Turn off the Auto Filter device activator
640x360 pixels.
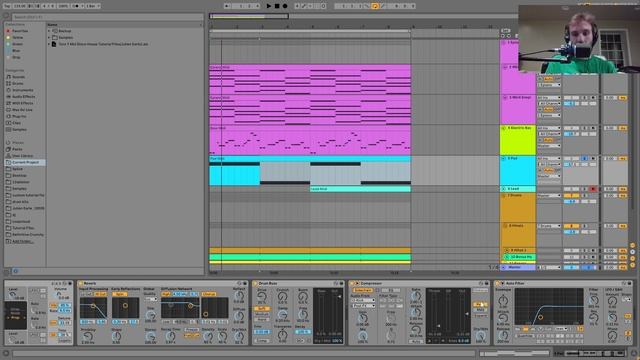[x=497, y=283]
